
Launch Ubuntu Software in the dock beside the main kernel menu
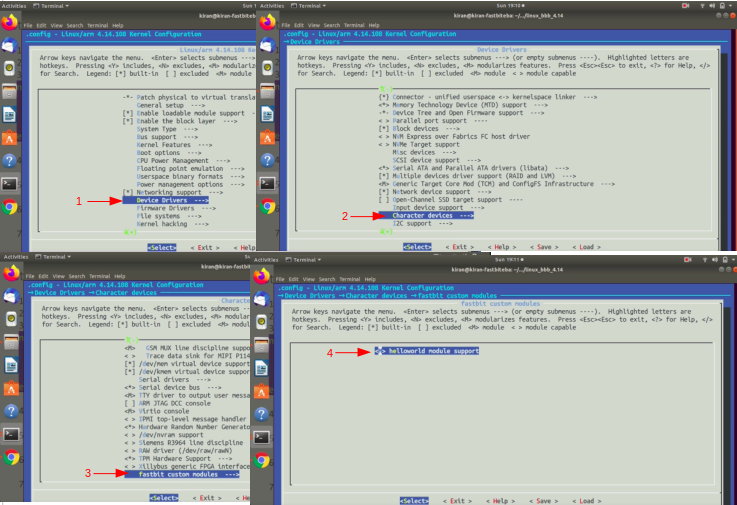[x=9, y=138]
